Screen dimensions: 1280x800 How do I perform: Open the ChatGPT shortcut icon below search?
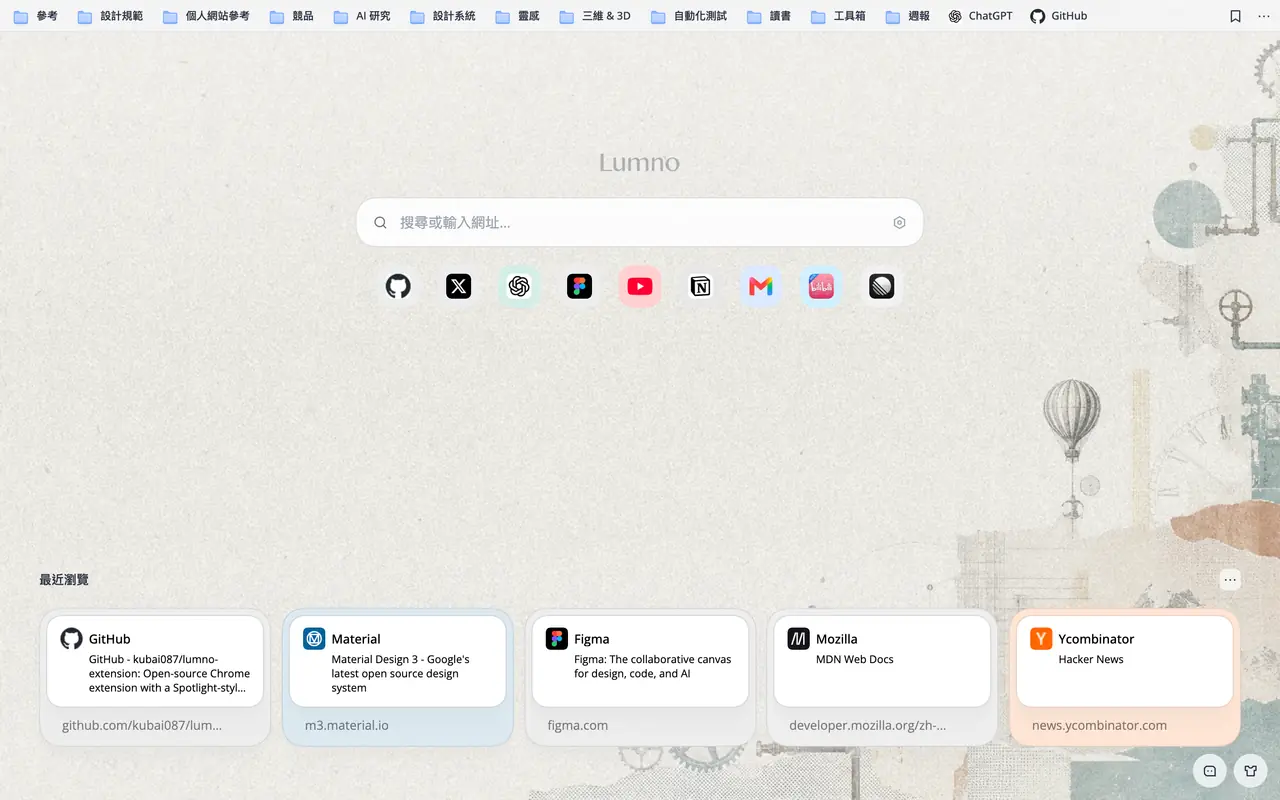tap(519, 287)
